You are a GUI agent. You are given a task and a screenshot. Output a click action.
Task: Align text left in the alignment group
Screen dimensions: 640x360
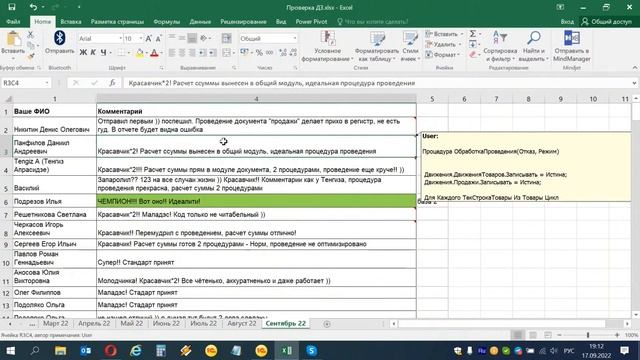172,53
